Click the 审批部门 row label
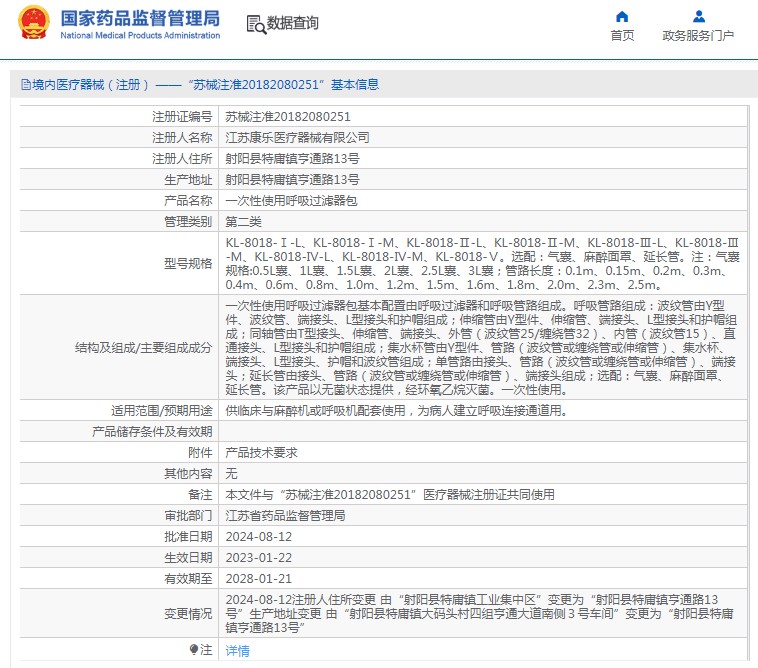 pyautogui.click(x=188, y=516)
